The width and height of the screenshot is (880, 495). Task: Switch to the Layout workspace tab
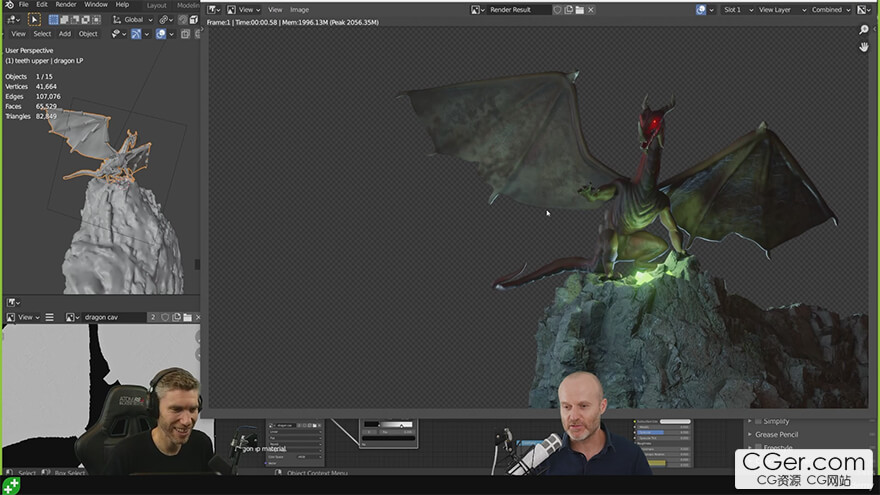(x=157, y=5)
